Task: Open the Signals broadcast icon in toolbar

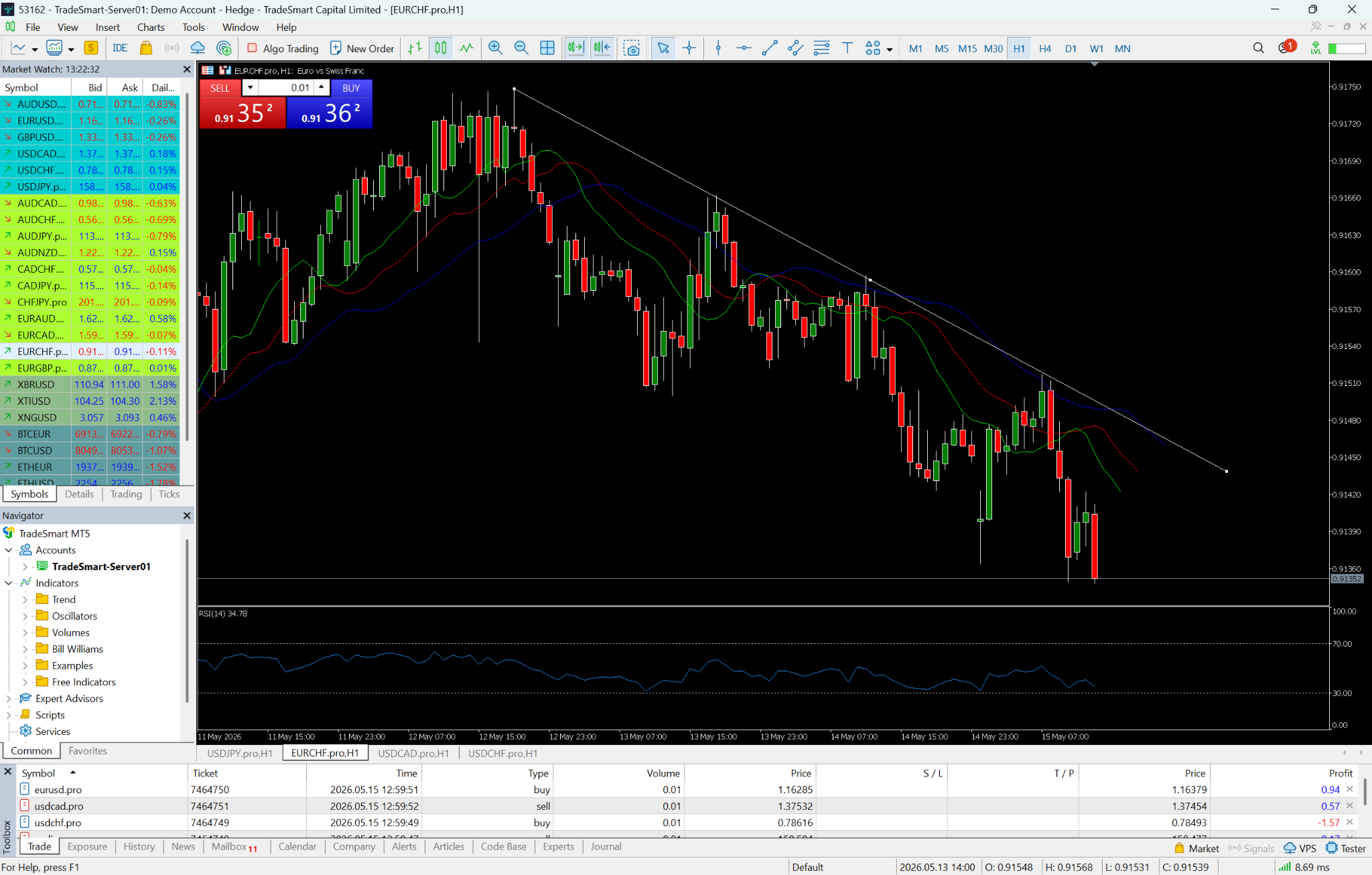Action: (x=171, y=48)
